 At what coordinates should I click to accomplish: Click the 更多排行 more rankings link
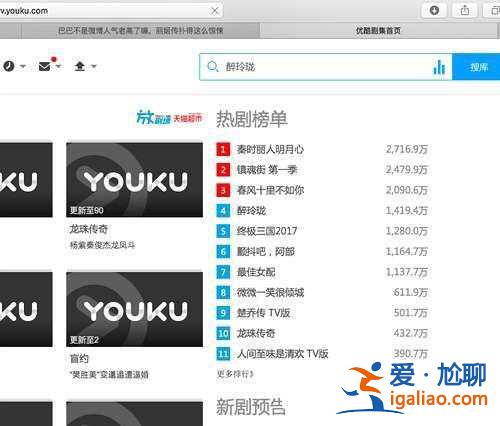235,374
